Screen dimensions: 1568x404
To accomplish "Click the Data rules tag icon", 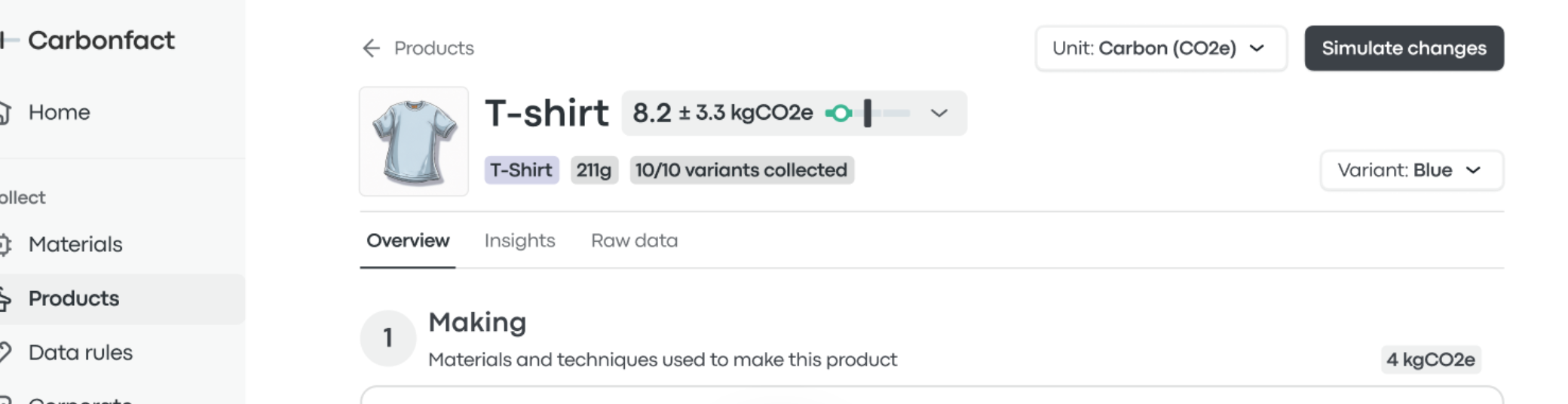I will click(5, 352).
